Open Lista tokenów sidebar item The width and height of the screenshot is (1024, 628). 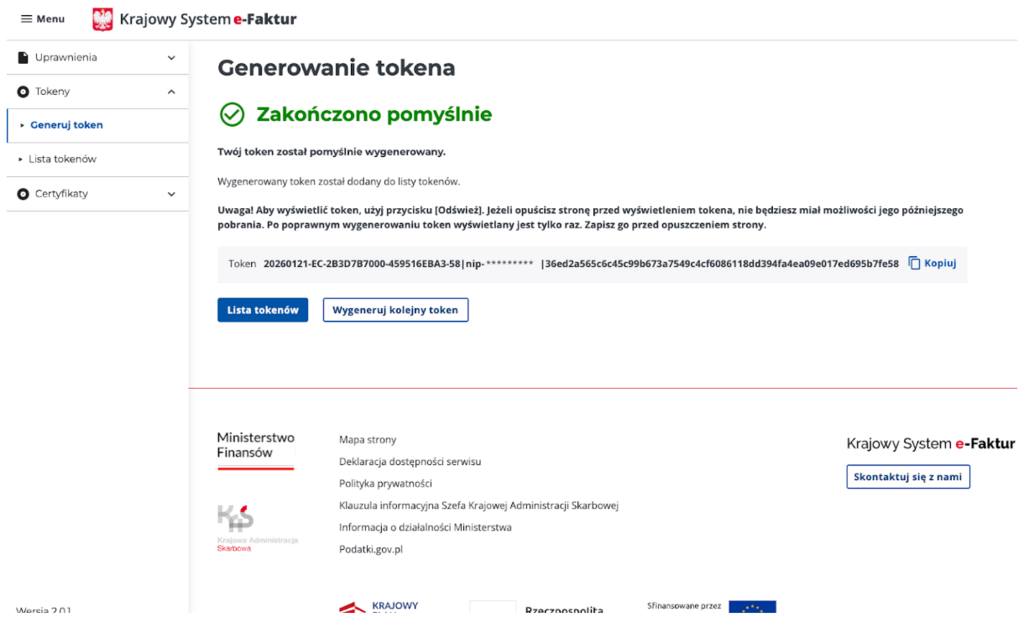click(62, 159)
